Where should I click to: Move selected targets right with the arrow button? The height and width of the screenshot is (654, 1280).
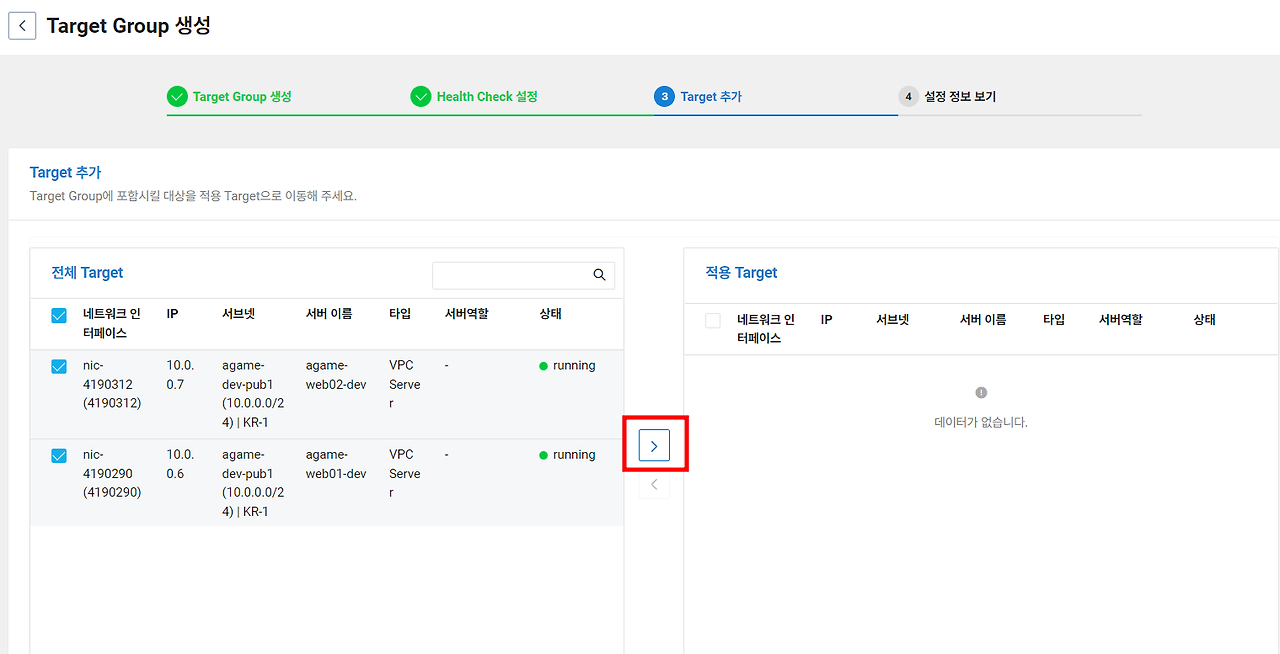(654, 446)
